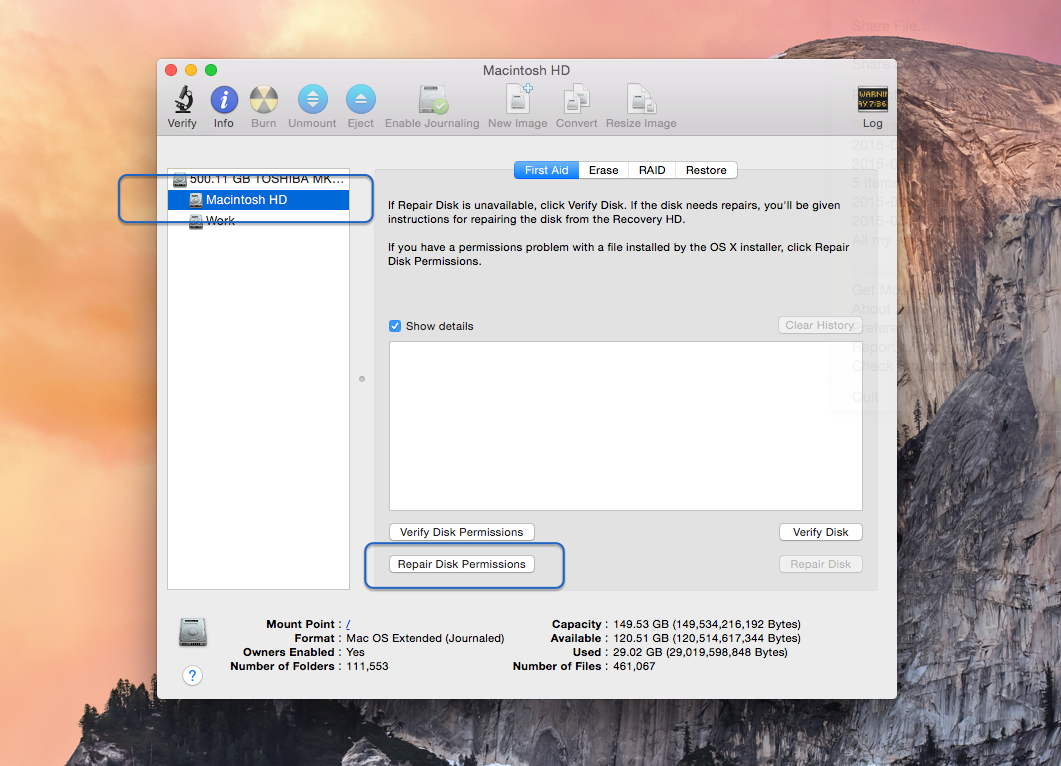Screen dimensions: 1061x766
Task: Click the Macintosh HD window title
Action: point(526,70)
